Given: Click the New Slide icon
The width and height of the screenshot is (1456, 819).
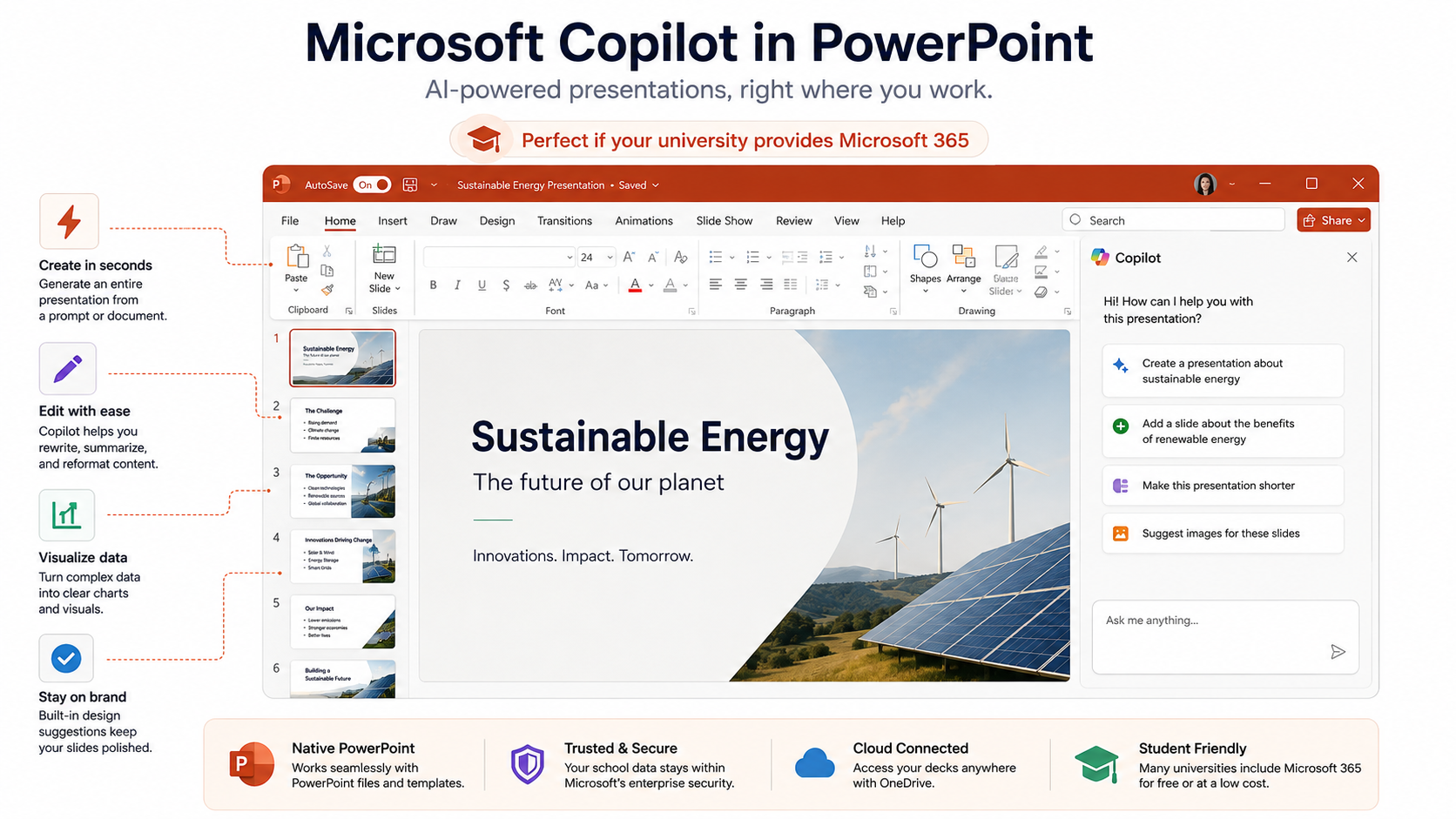Looking at the screenshot, I should point(384,254).
